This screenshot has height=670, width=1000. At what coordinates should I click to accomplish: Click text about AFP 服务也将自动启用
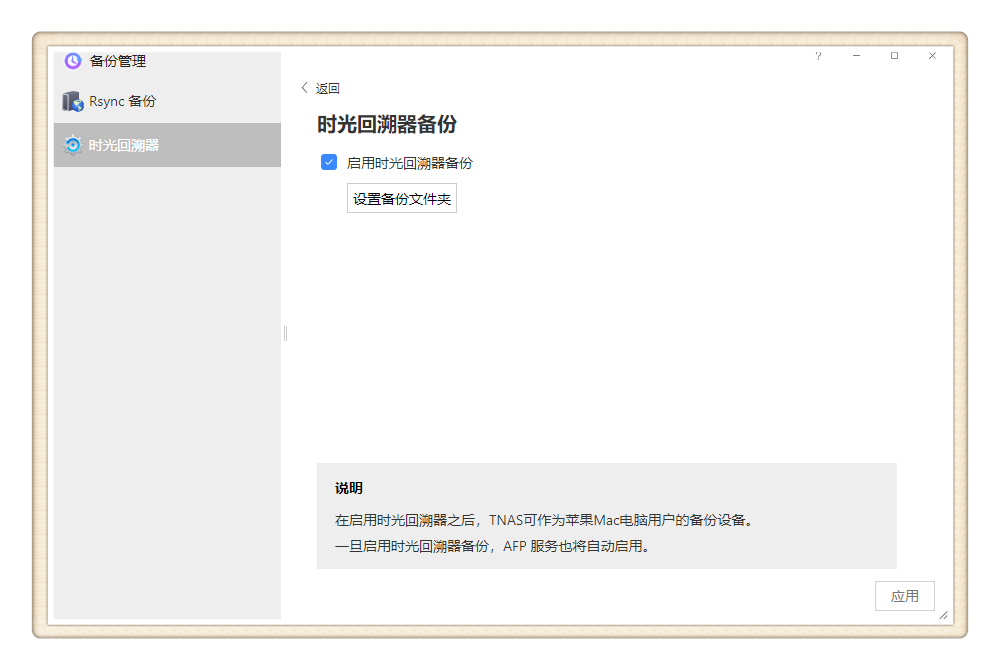[492, 546]
